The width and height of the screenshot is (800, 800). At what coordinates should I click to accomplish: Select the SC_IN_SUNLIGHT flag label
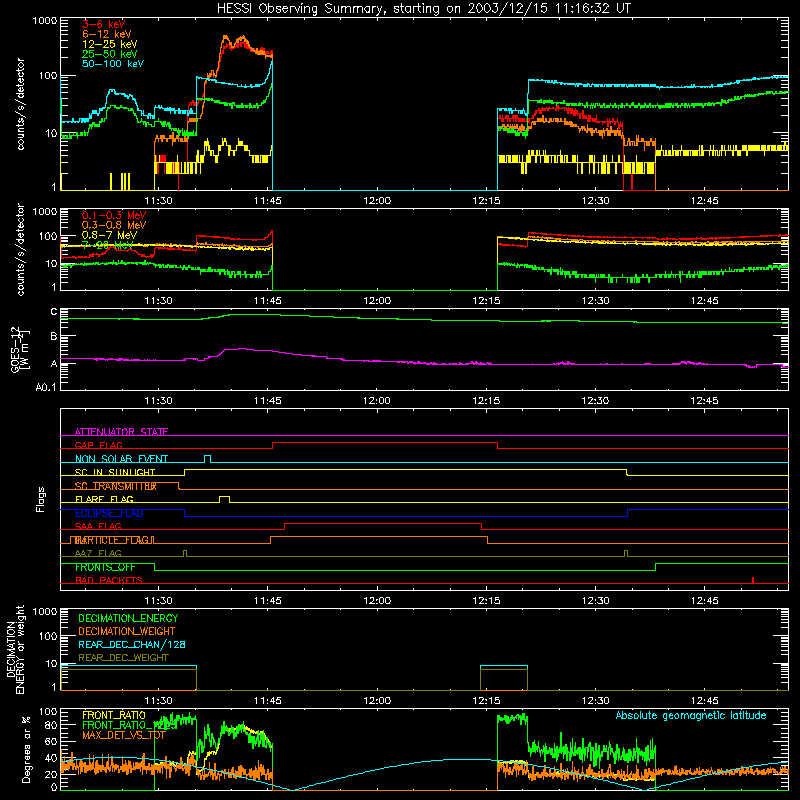click(x=115, y=472)
